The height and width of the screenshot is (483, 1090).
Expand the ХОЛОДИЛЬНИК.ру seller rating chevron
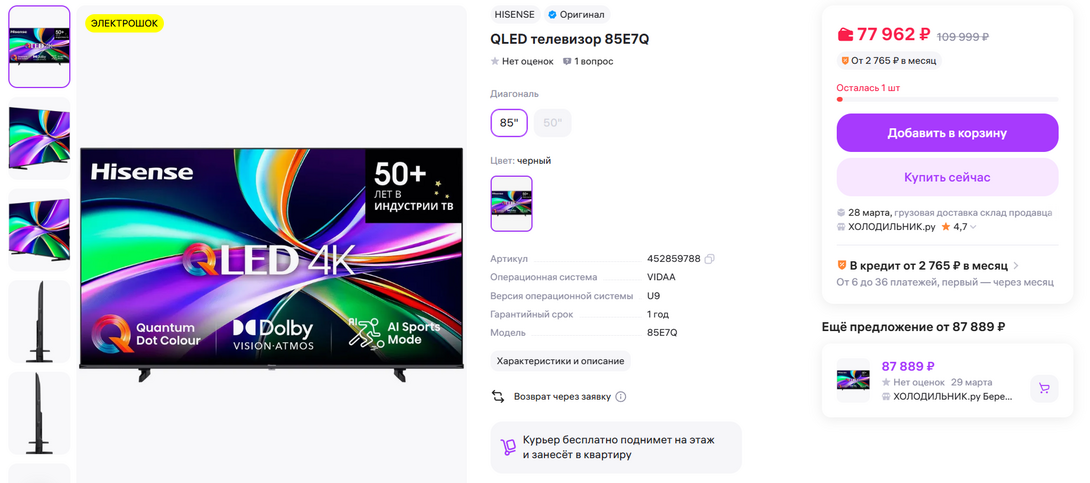click(973, 227)
